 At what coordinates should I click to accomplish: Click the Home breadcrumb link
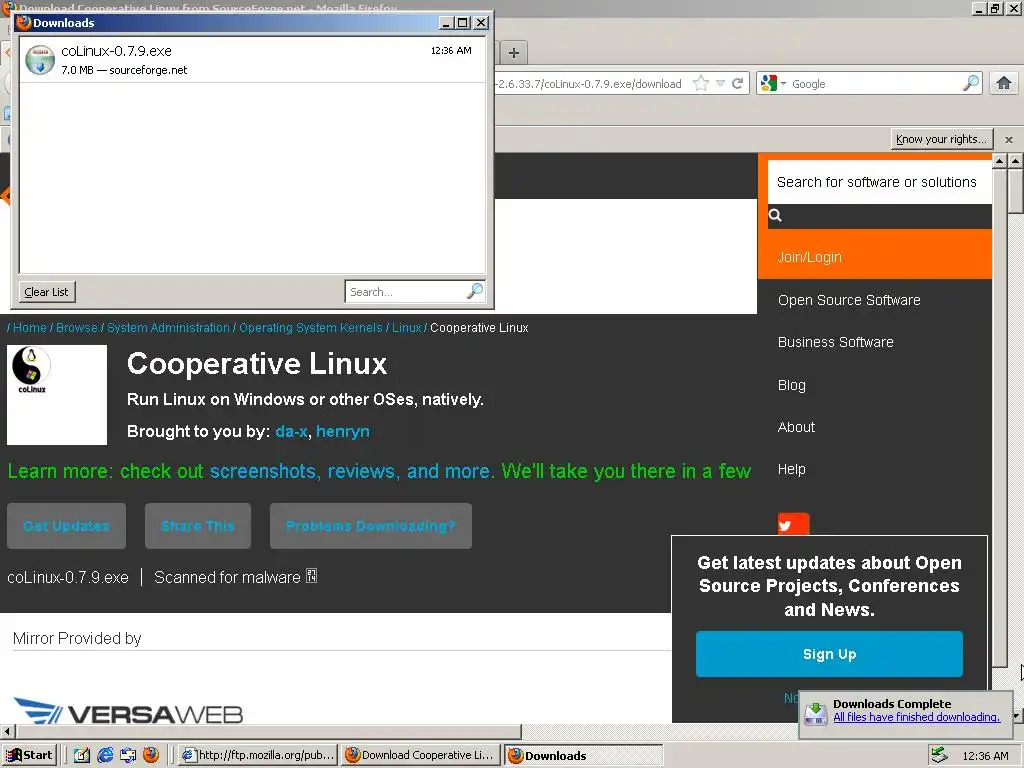coord(30,328)
